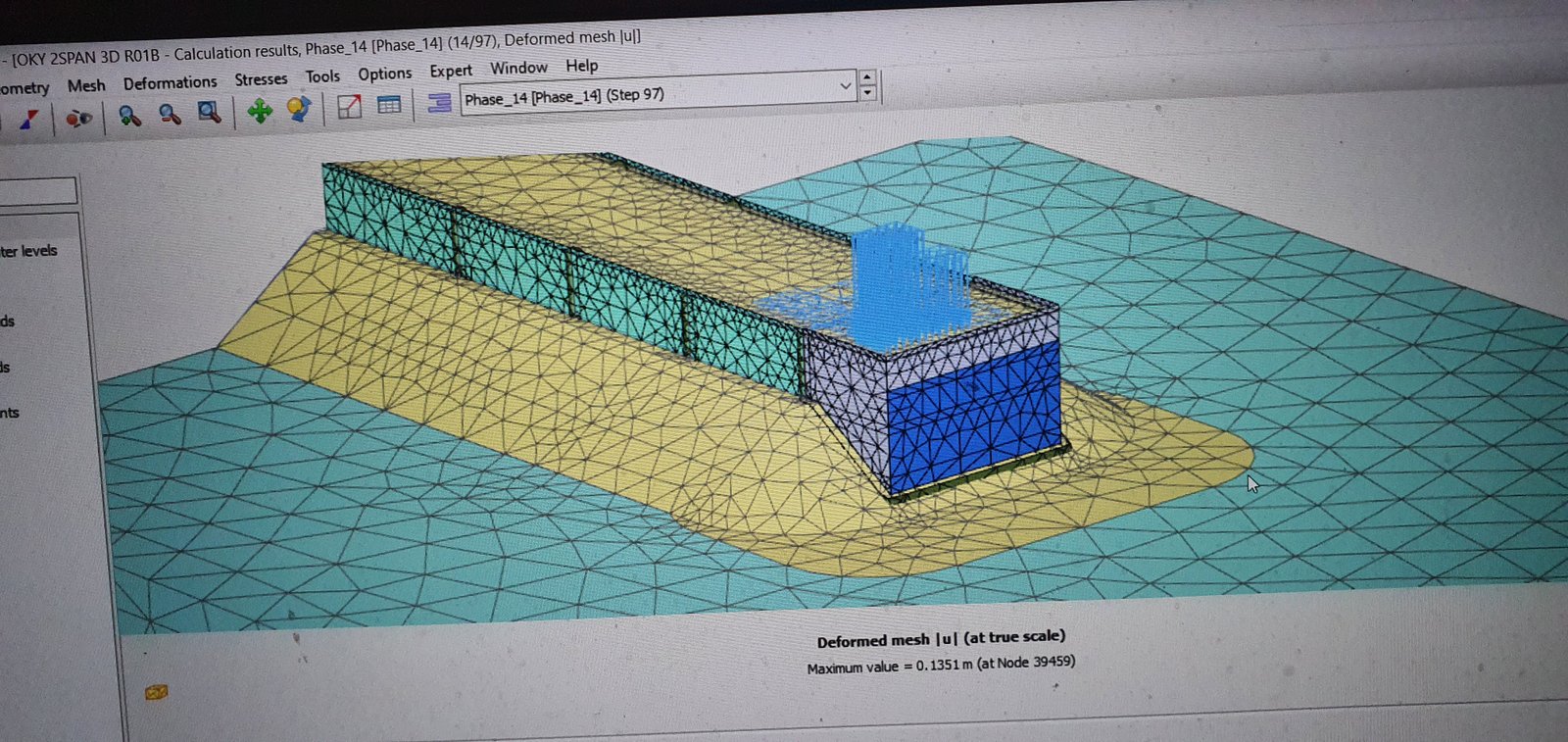1568x742 pixels.
Task: Open the Tools menu
Action: coord(322,75)
